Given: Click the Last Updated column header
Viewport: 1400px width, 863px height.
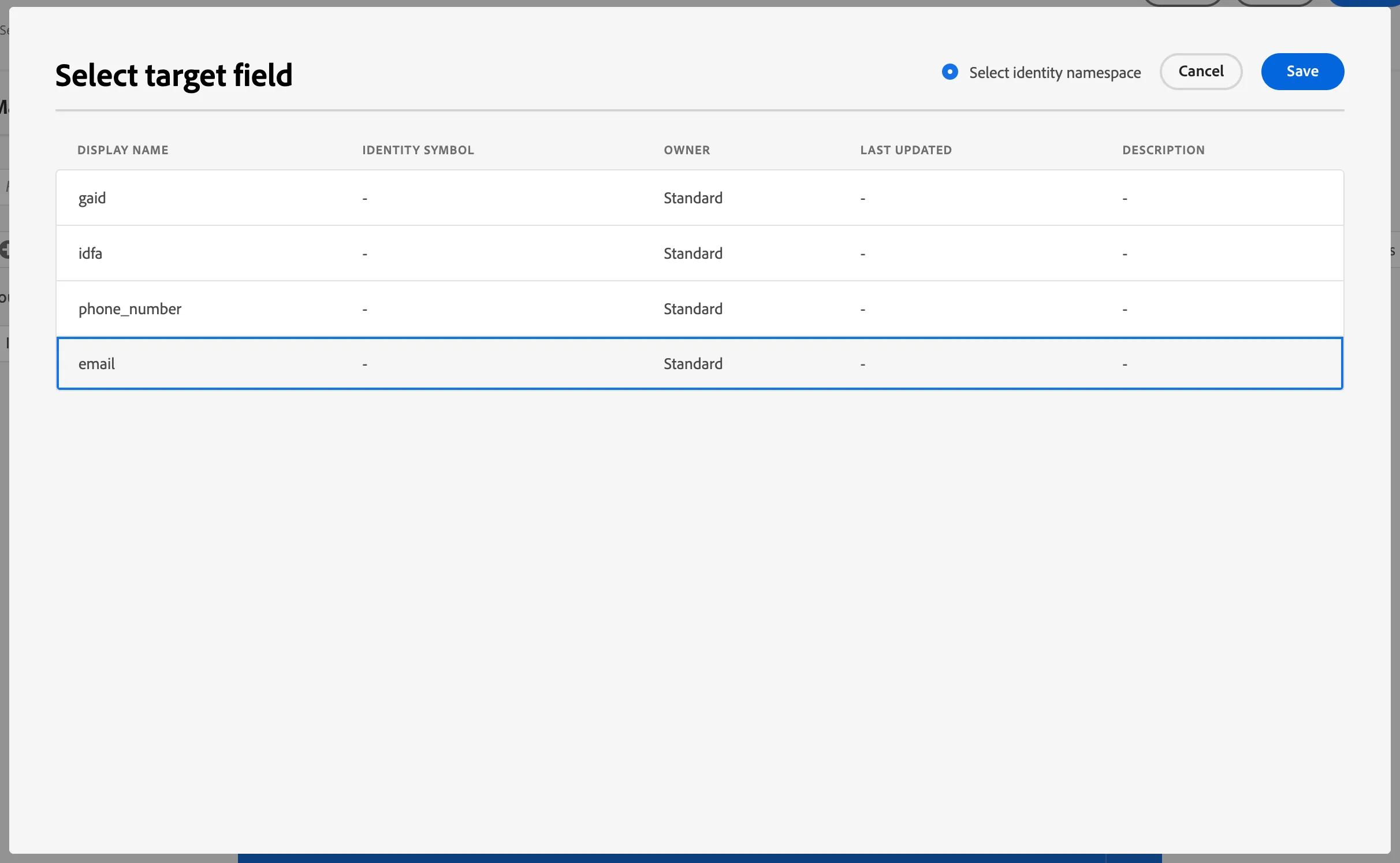Looking at the screenshot, I should [906, 150].
